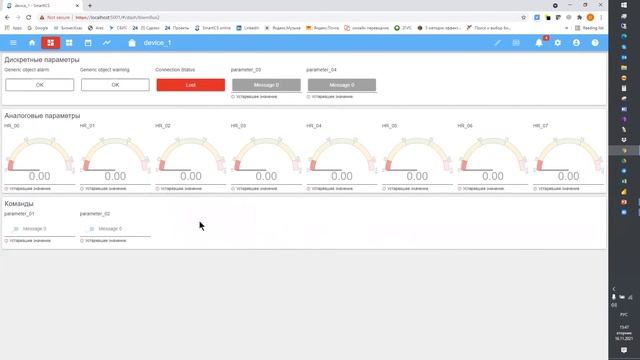Click the parameter_03 Message 0 button
Screen dimensions: 640x360
(266, 85)
